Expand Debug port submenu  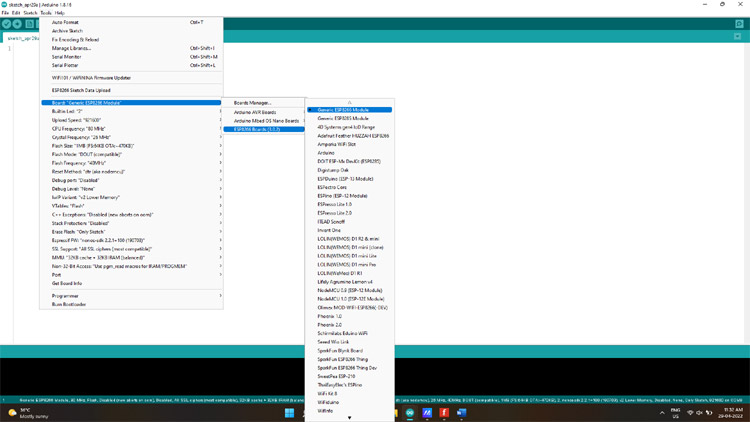[x=131, y=180]
